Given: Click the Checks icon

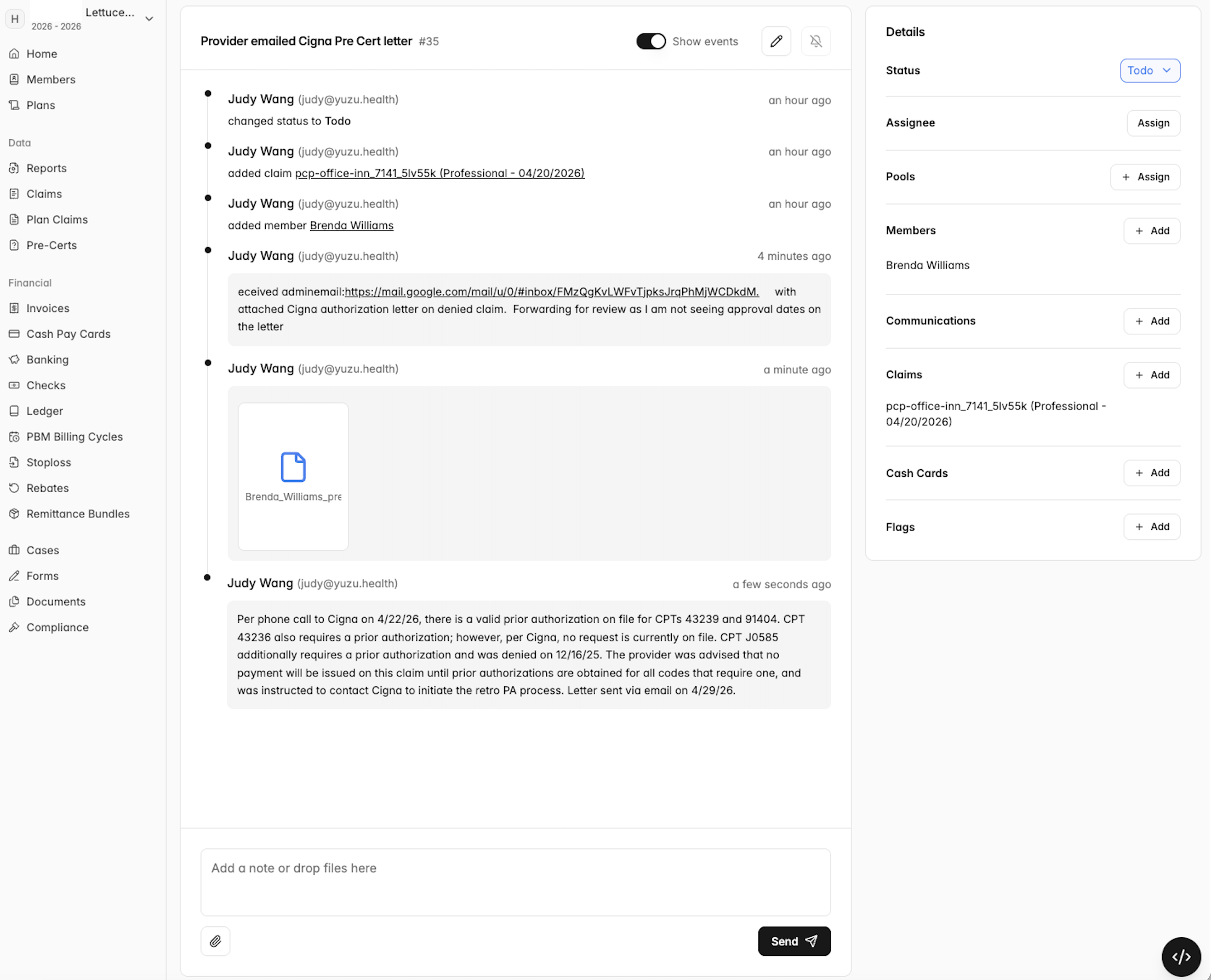Looking at the screenshot, I should pyautogui.click(x=14, y=385).
